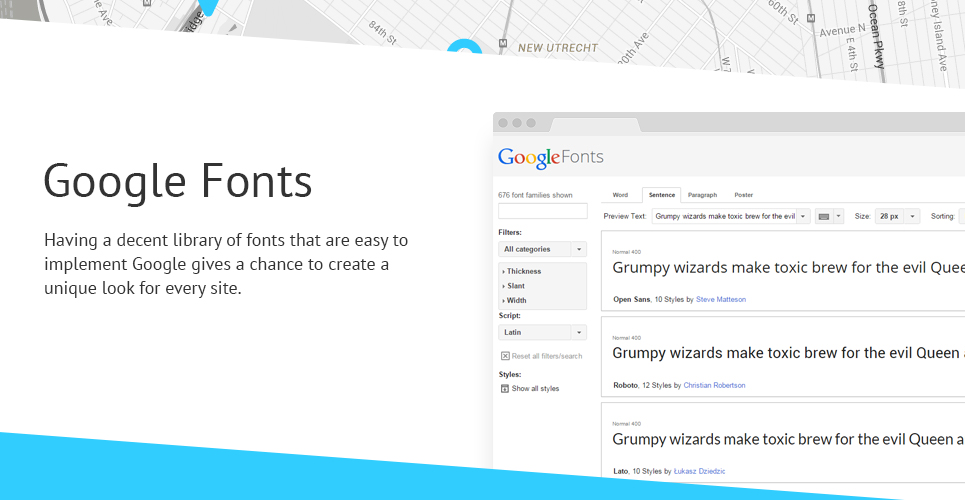Viewport: 965px width, 500px height.
Task: Open the keyboard dropdown arrow
Action: point(838,217)
